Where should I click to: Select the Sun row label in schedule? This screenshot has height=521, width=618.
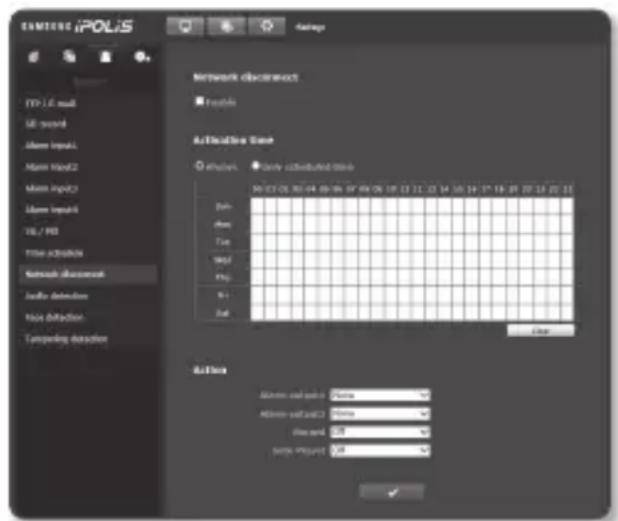(223, 207)
